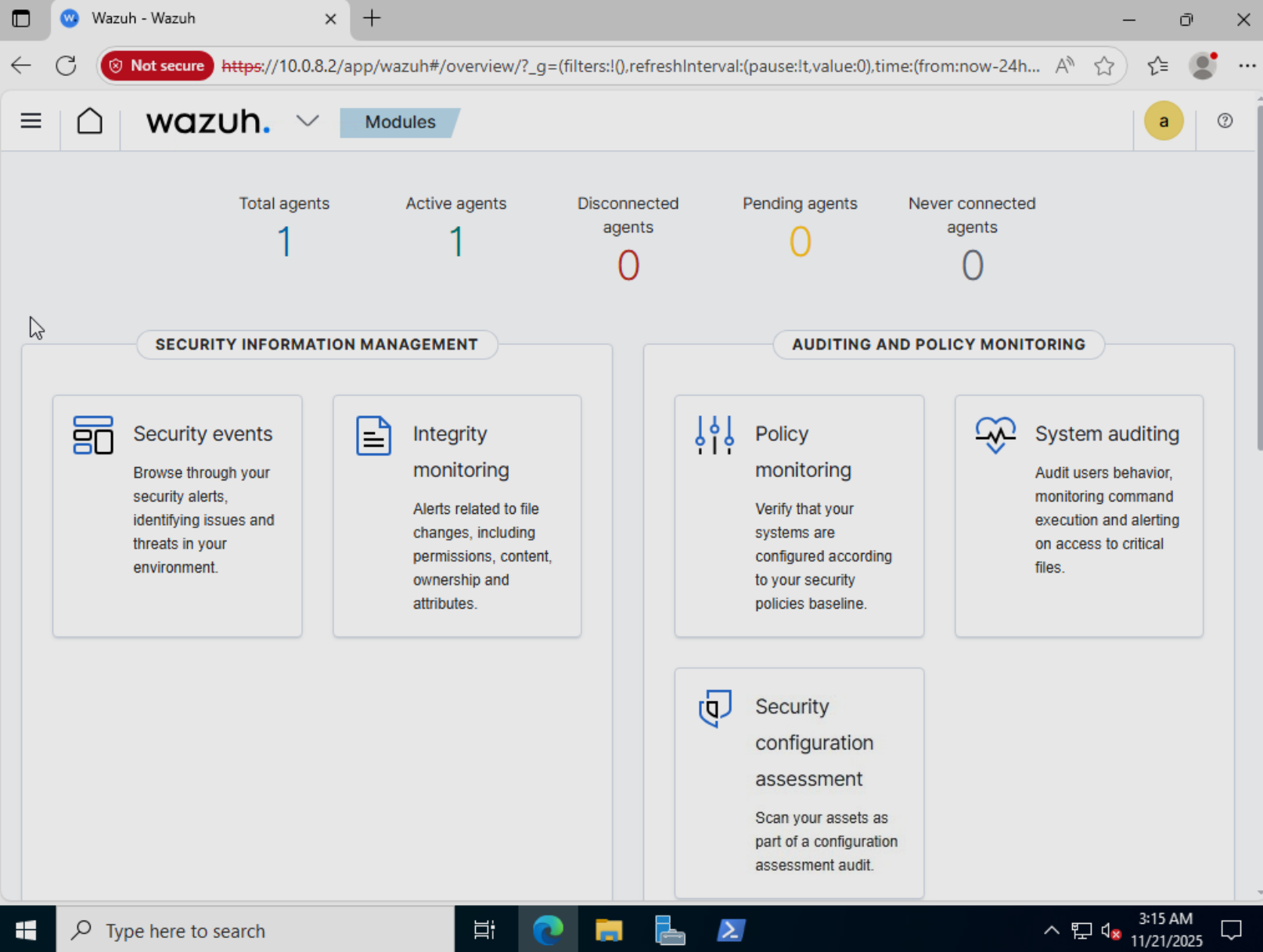Click the Policy monitoring sliders icon
Screen dimensions: 1263x952
pos(714,435)
